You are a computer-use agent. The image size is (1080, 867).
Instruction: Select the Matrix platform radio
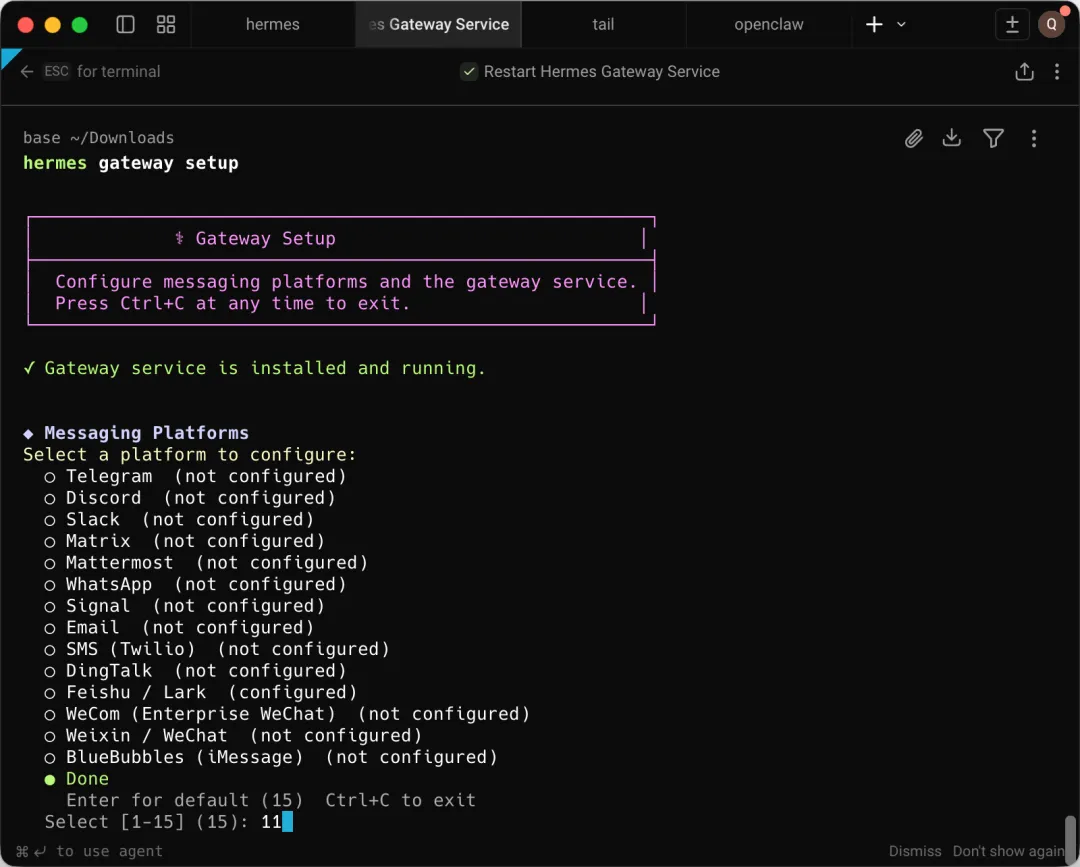tap(50, 542)
